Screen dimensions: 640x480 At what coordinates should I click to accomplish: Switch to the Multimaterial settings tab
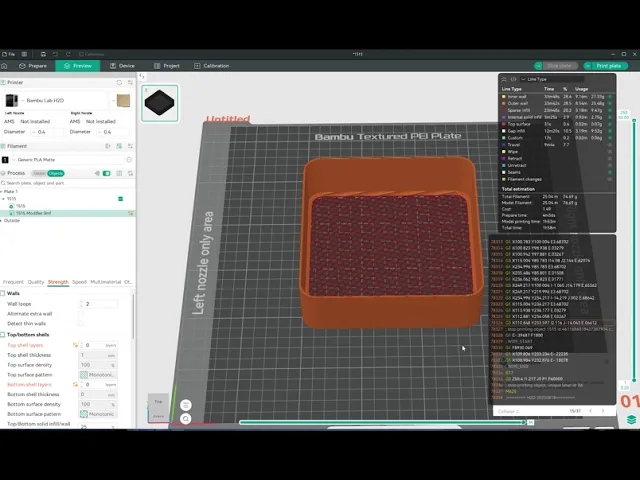(x=105, y=282)
